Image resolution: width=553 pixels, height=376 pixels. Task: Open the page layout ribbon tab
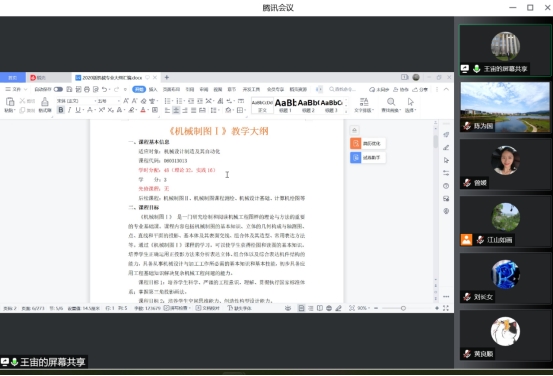pyautogui.click(x=171, y=89)
